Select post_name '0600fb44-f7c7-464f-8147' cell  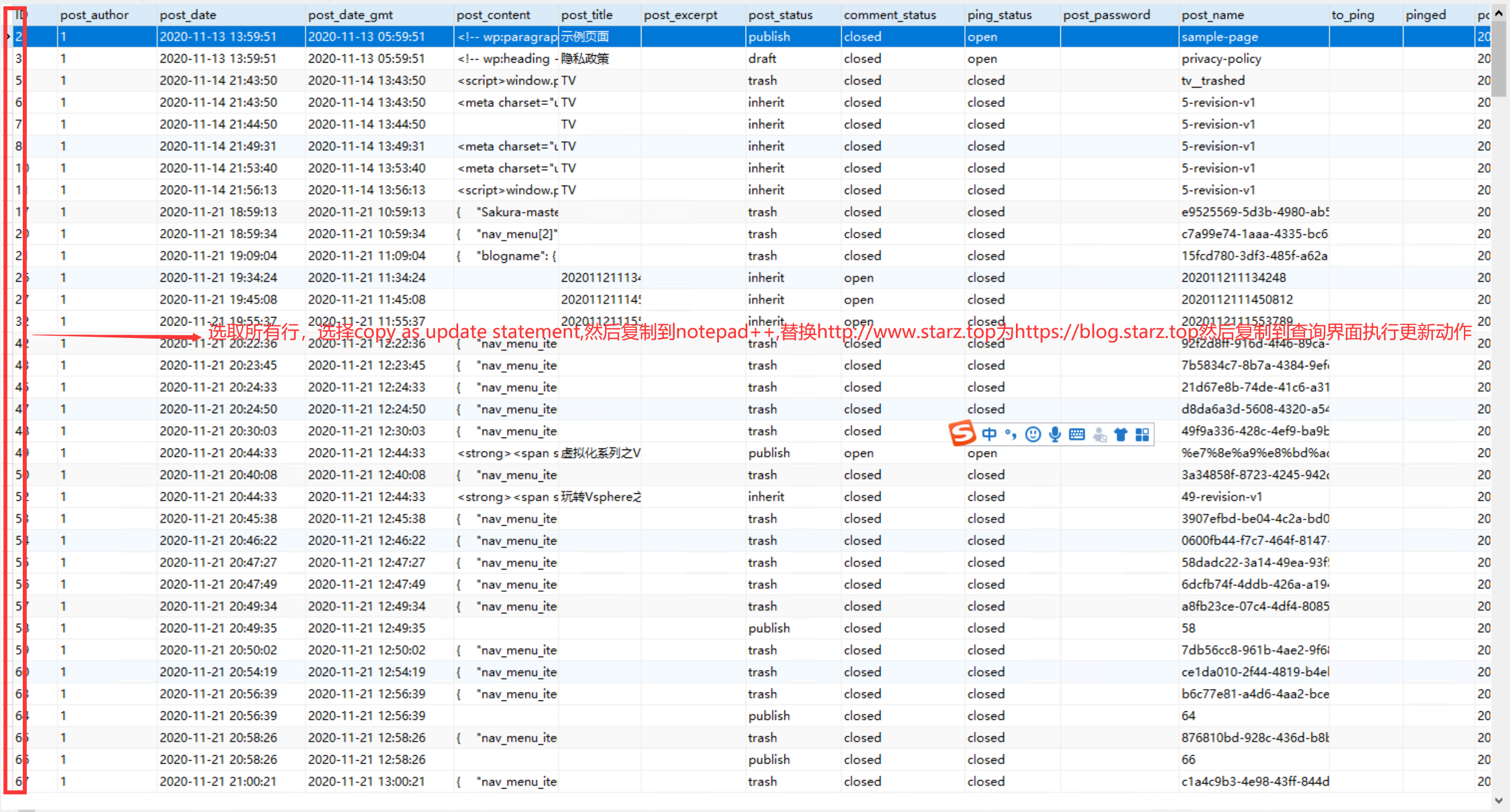pyautogui.click(x=1254, y=540)
